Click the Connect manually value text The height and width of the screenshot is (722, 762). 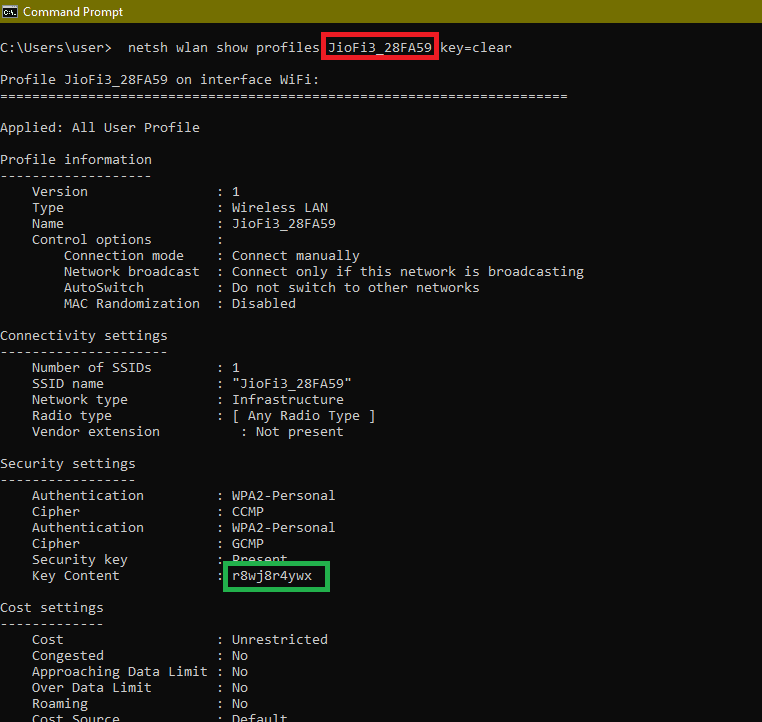coord(295,256)
